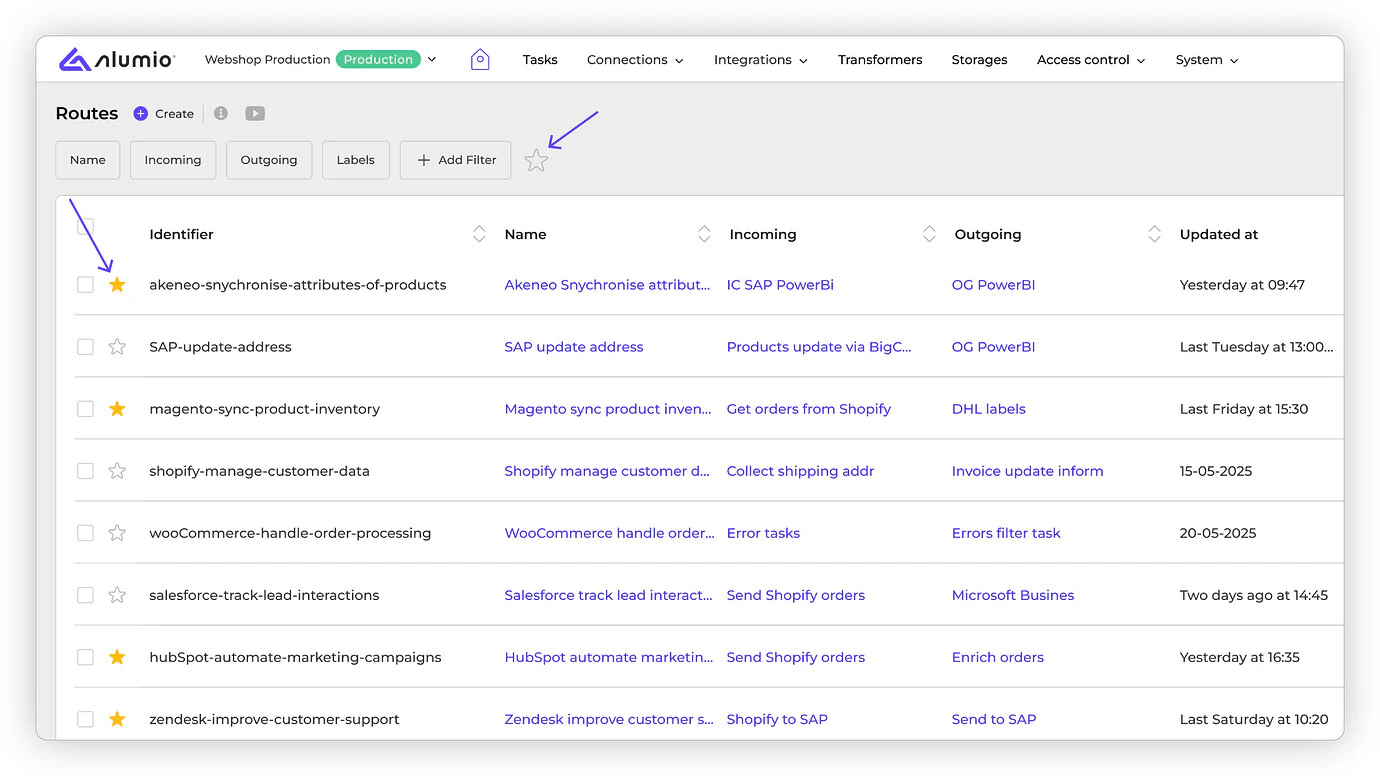The image size is (1380, 776).
Task: Expand the System menu
Action: tap(1207, 60)
